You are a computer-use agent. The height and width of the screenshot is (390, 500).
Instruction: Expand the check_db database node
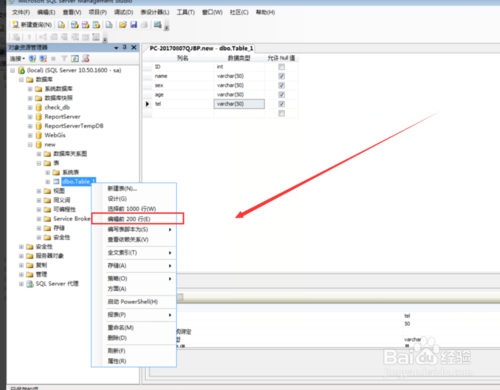tap(30, 108)
